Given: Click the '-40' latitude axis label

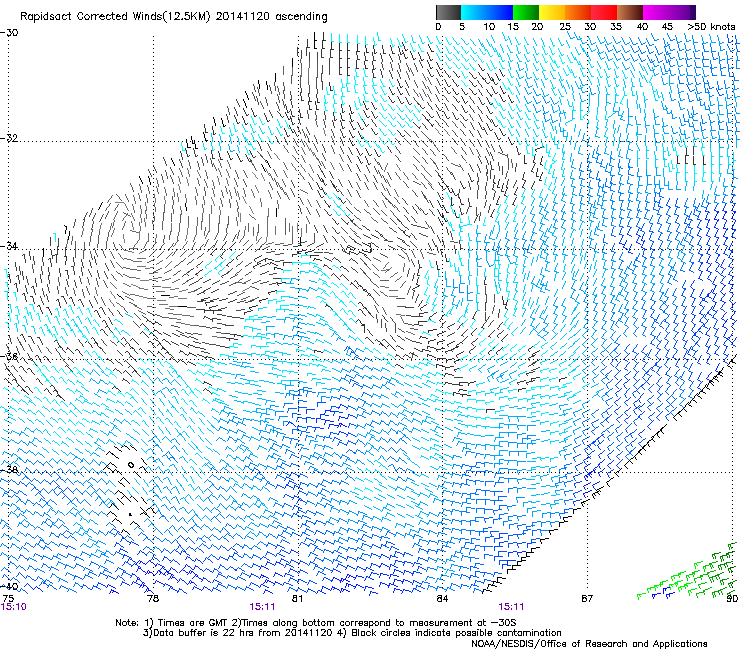Looking at the screenshot, I should [9, 587].
